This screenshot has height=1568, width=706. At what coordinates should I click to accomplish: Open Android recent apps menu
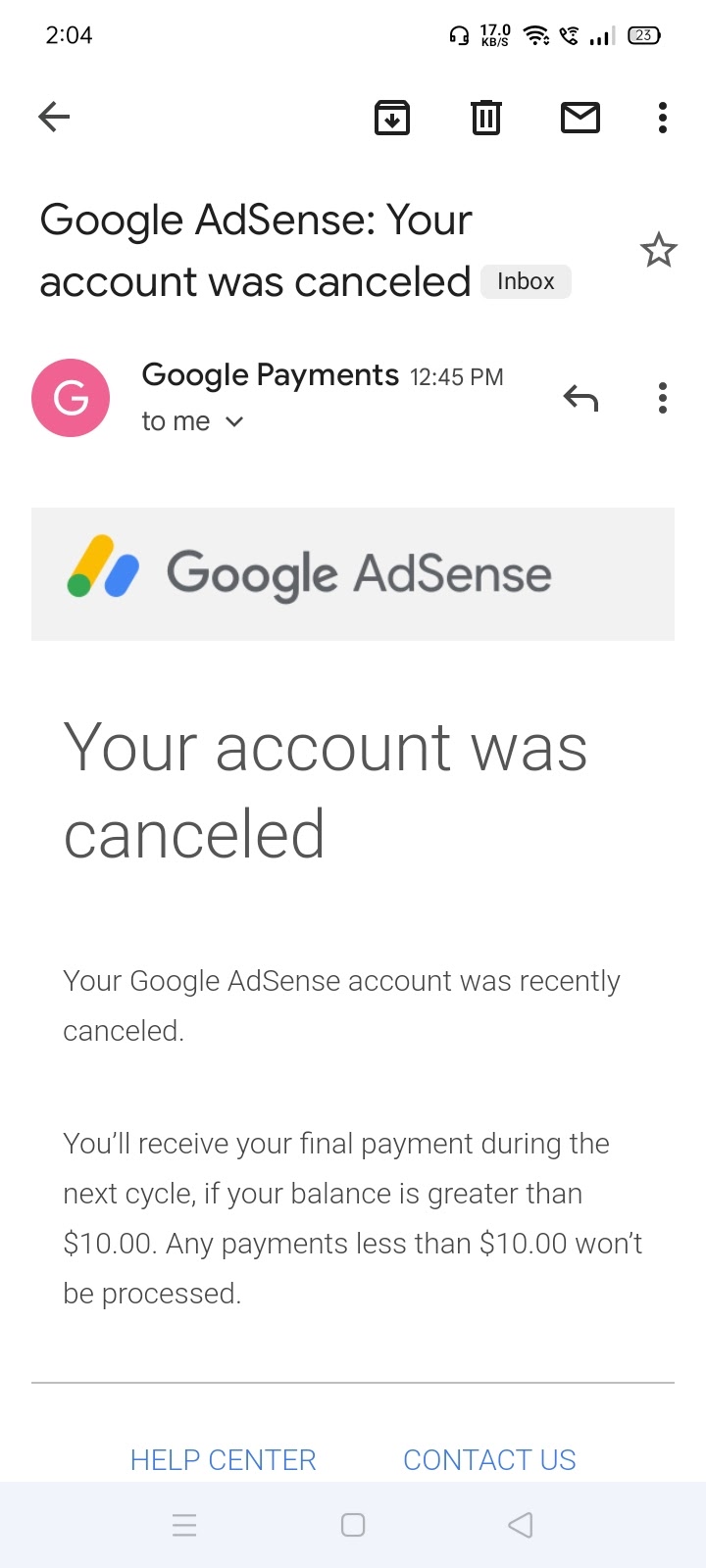(184, 1525)
